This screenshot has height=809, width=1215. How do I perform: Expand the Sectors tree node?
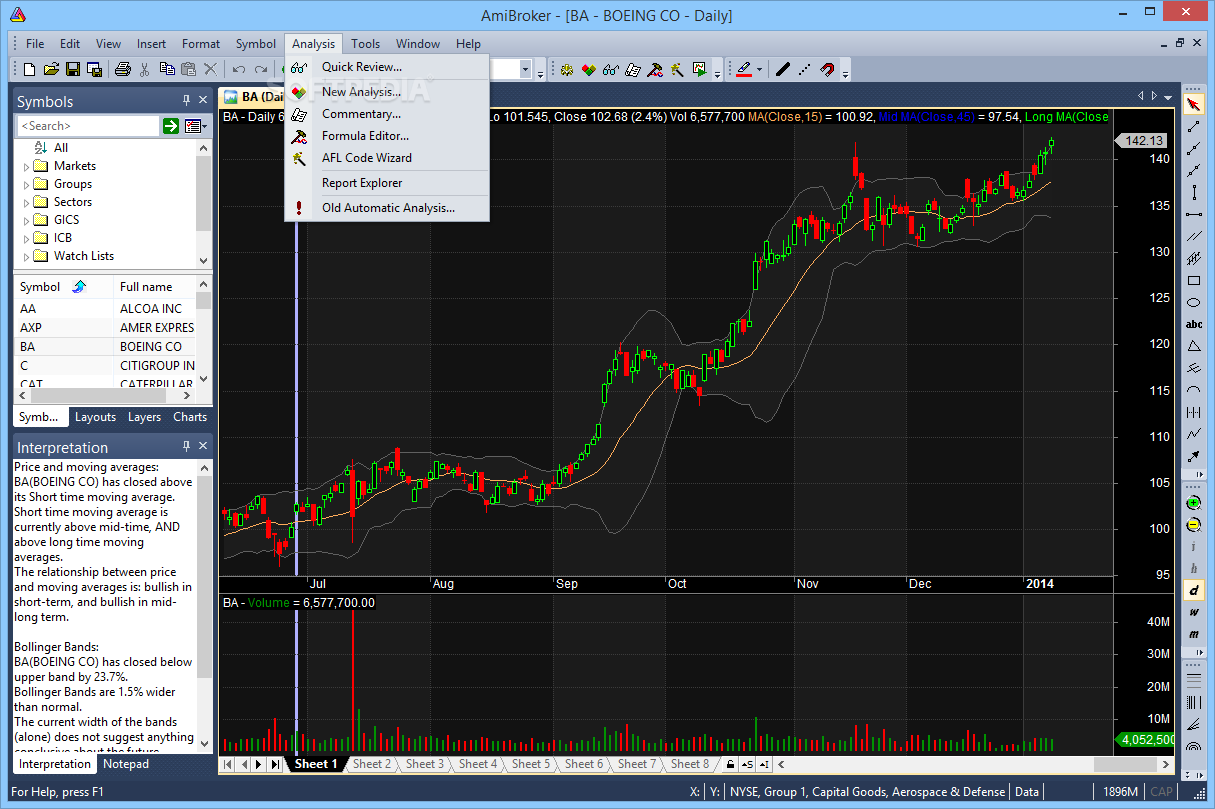[x=26, y=202]
